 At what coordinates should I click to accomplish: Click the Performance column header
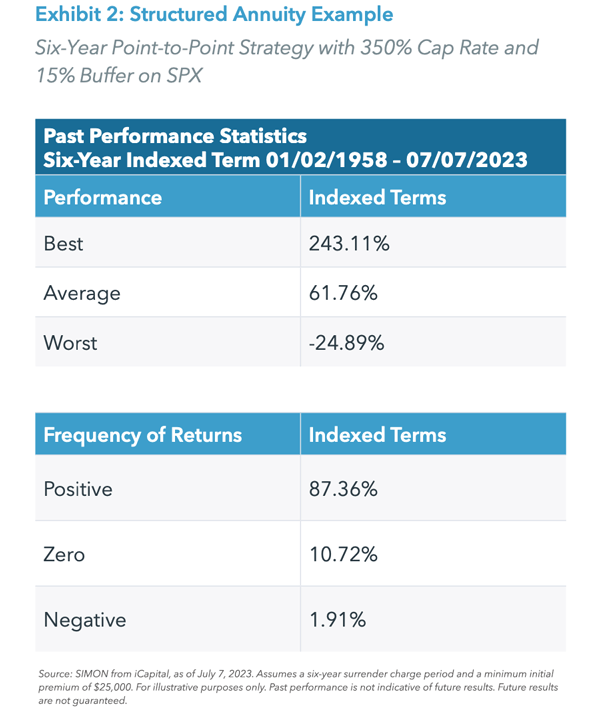(103, 197)
